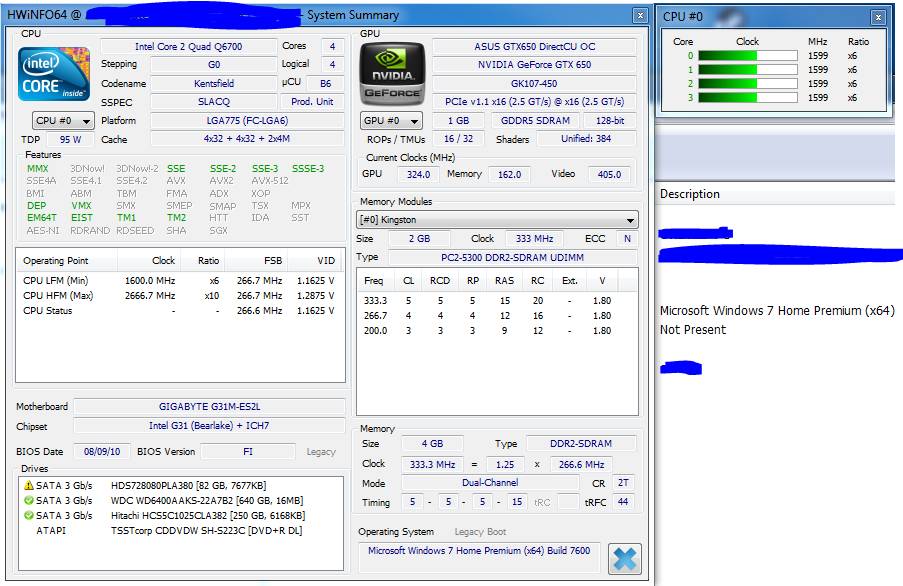The width and height of the screenshot is (903, 586).
Task: Click the blue X close icon at bottom
Action: pos(625,558)
